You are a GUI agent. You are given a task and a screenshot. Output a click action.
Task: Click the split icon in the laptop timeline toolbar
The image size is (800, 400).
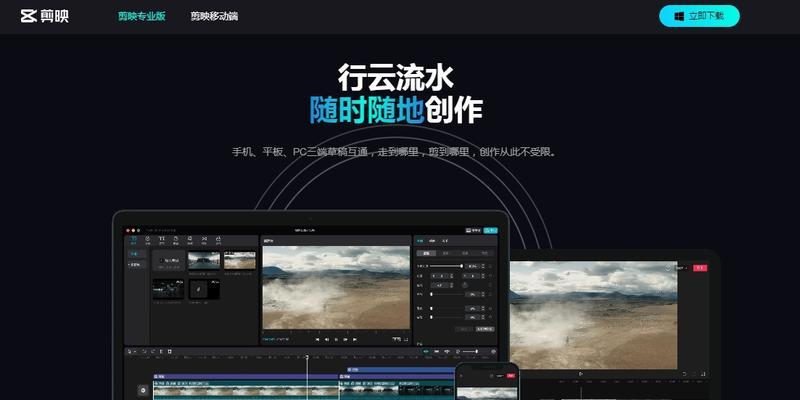pos(161,352)
